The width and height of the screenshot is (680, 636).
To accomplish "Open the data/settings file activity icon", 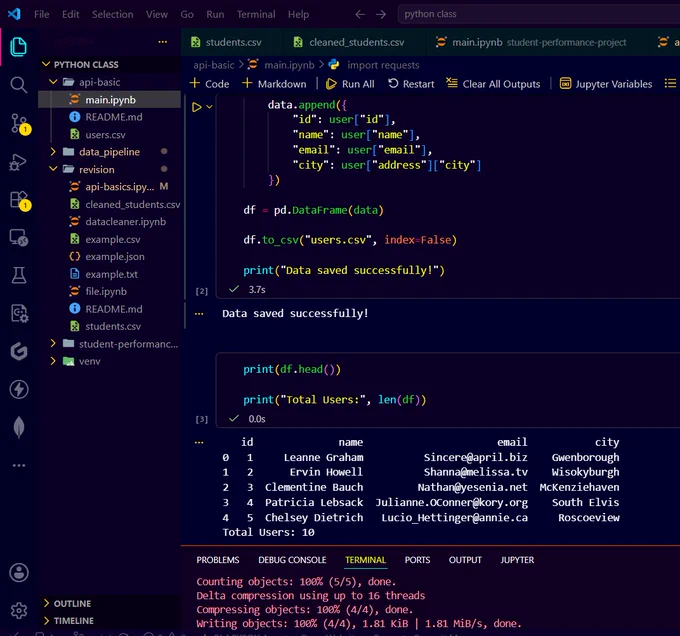I will pyautogui.click(x=19, y=313).
